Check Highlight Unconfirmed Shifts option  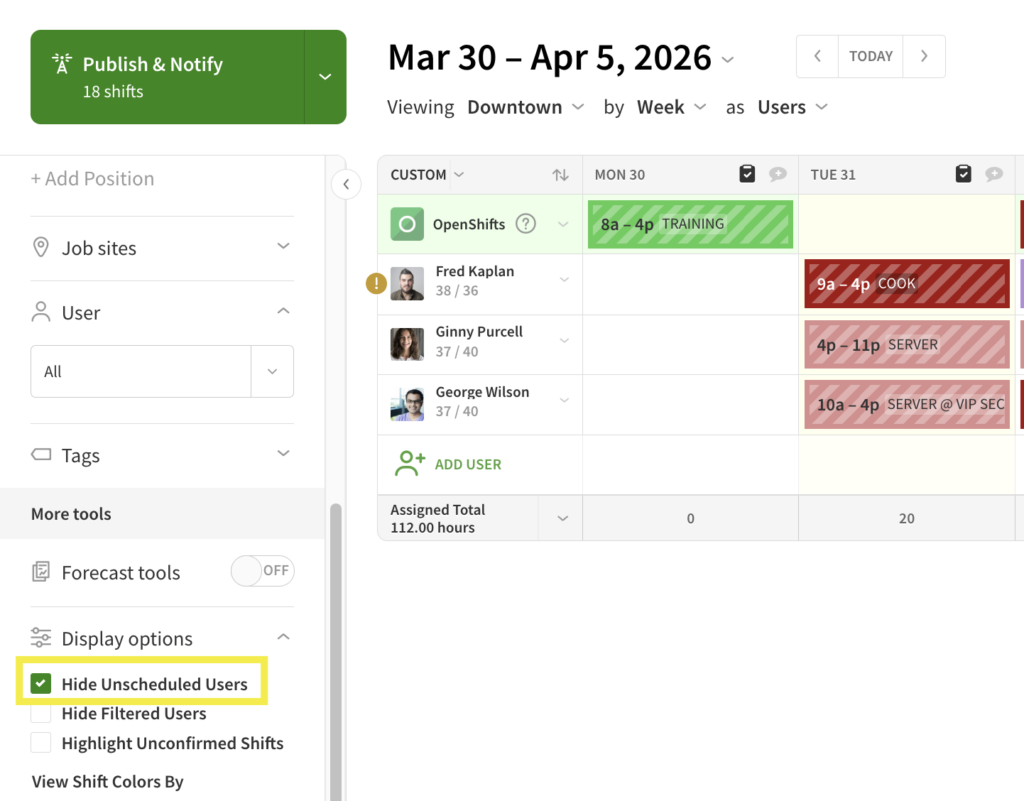(x=41, y=743)
